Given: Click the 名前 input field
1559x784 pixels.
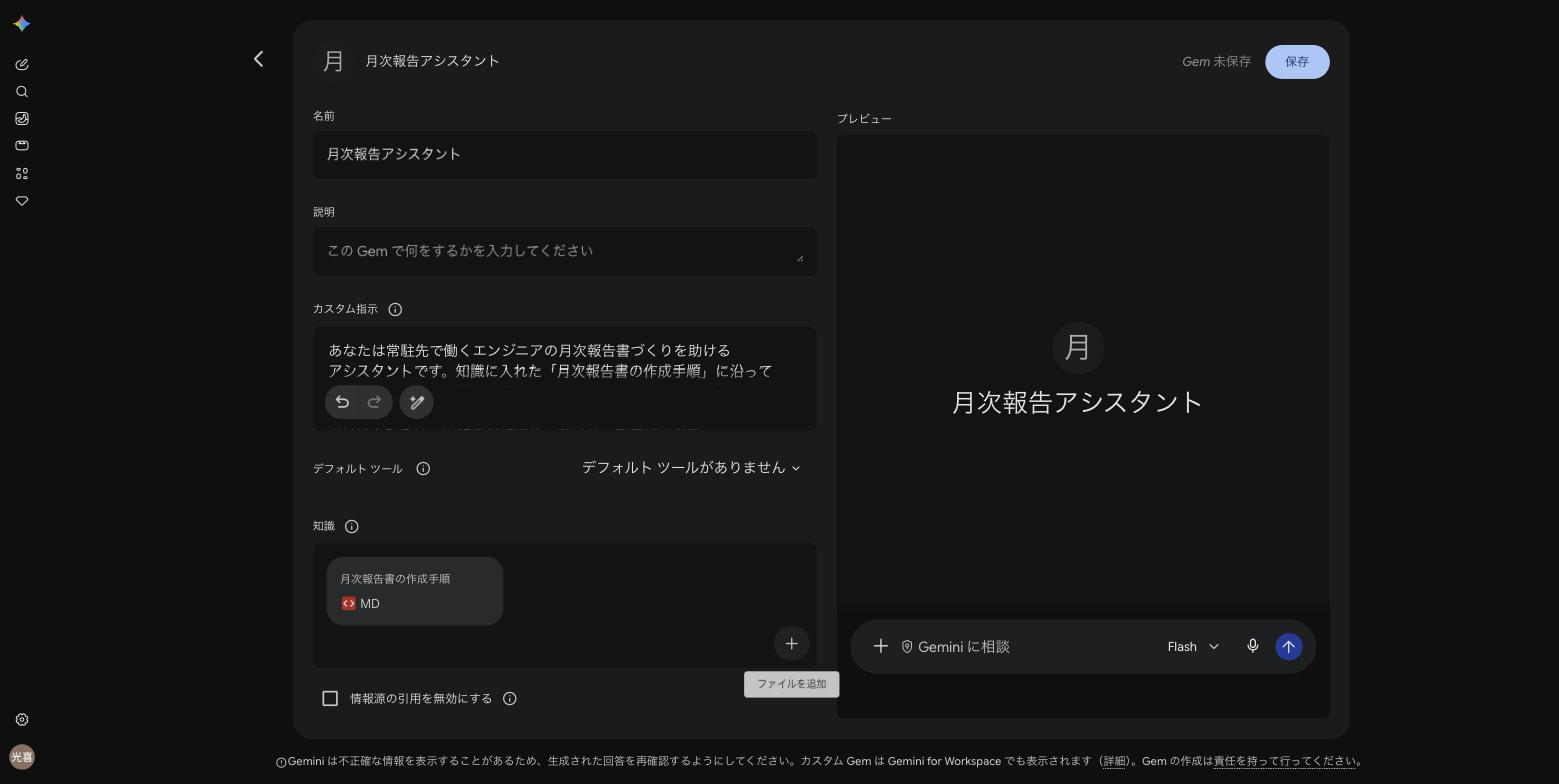Looking at the screenshot, I should (565, 155).
